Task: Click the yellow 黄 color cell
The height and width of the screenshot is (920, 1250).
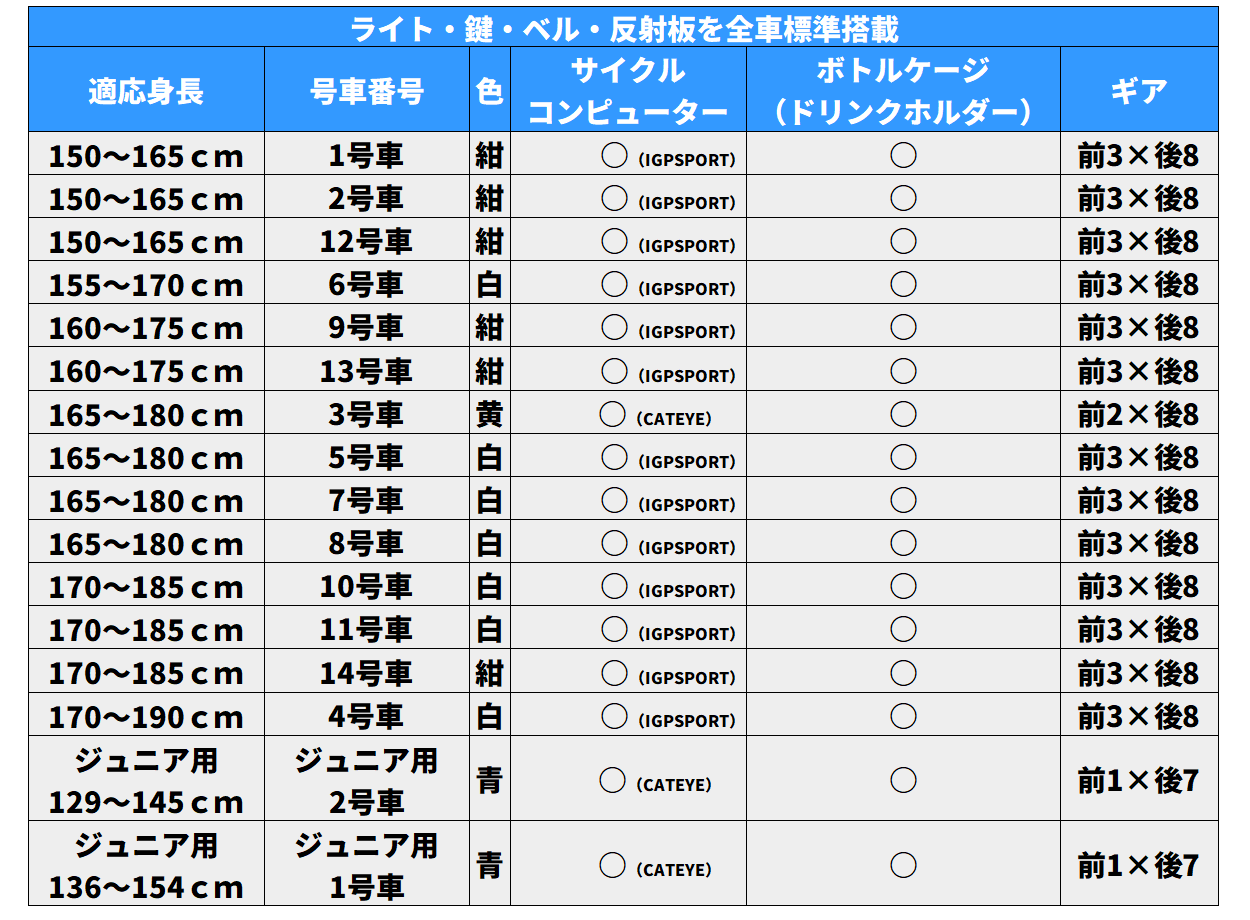Action: (489, 414)
